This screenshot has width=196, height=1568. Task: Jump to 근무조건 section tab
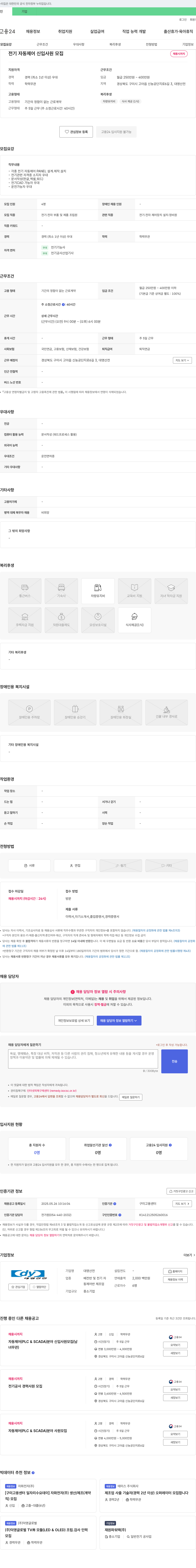coord(42,44)
